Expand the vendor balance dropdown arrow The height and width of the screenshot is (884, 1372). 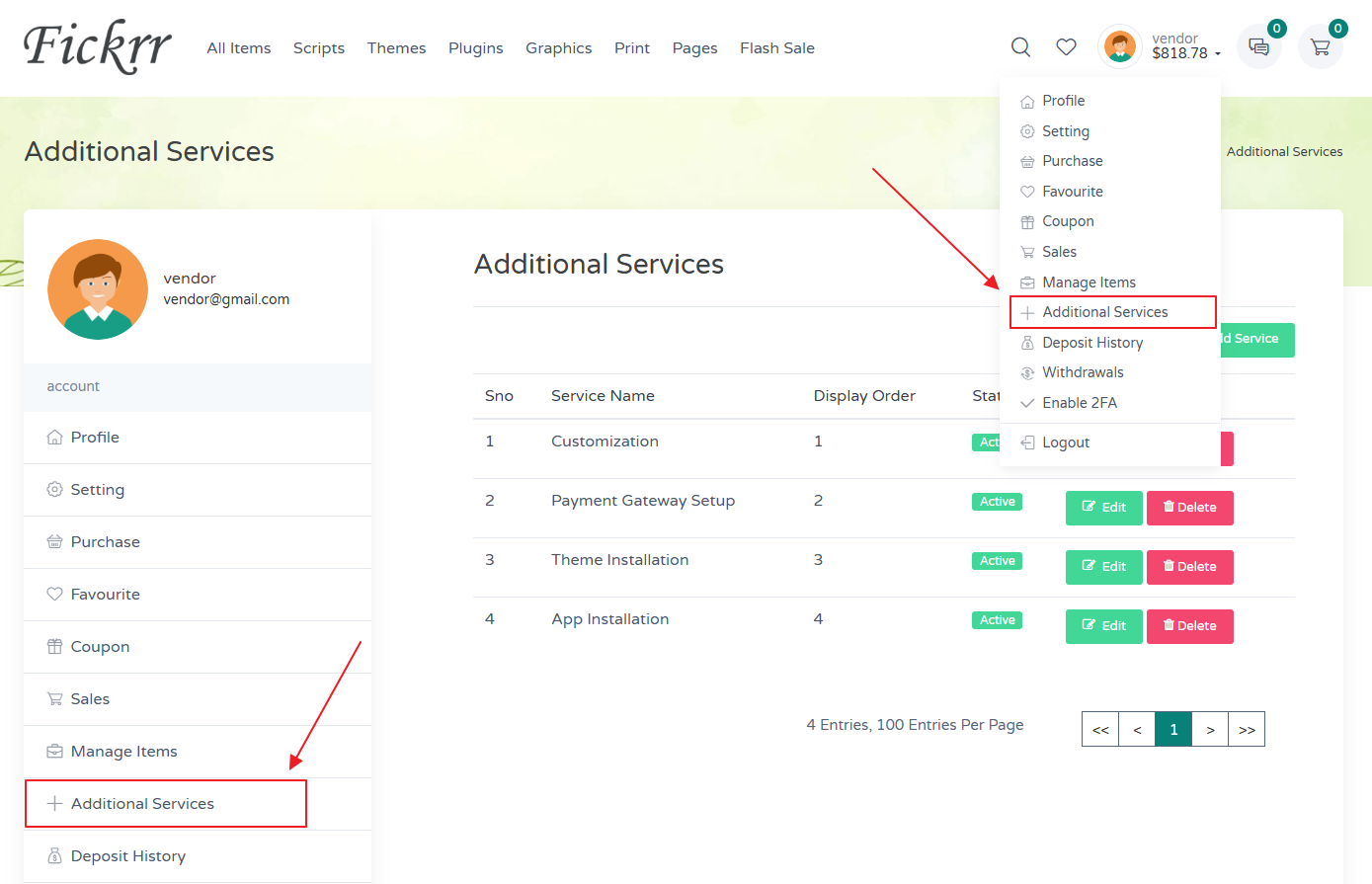click(1217, 54)
